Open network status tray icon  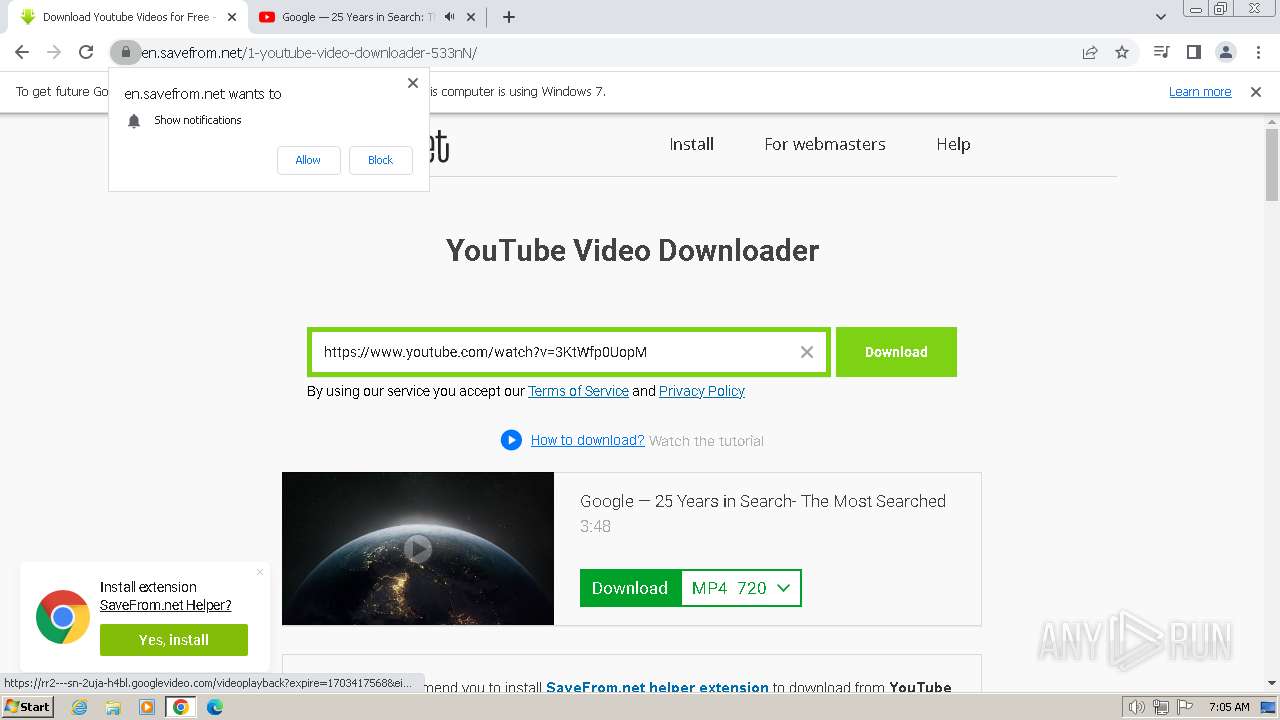point(1161,707)
